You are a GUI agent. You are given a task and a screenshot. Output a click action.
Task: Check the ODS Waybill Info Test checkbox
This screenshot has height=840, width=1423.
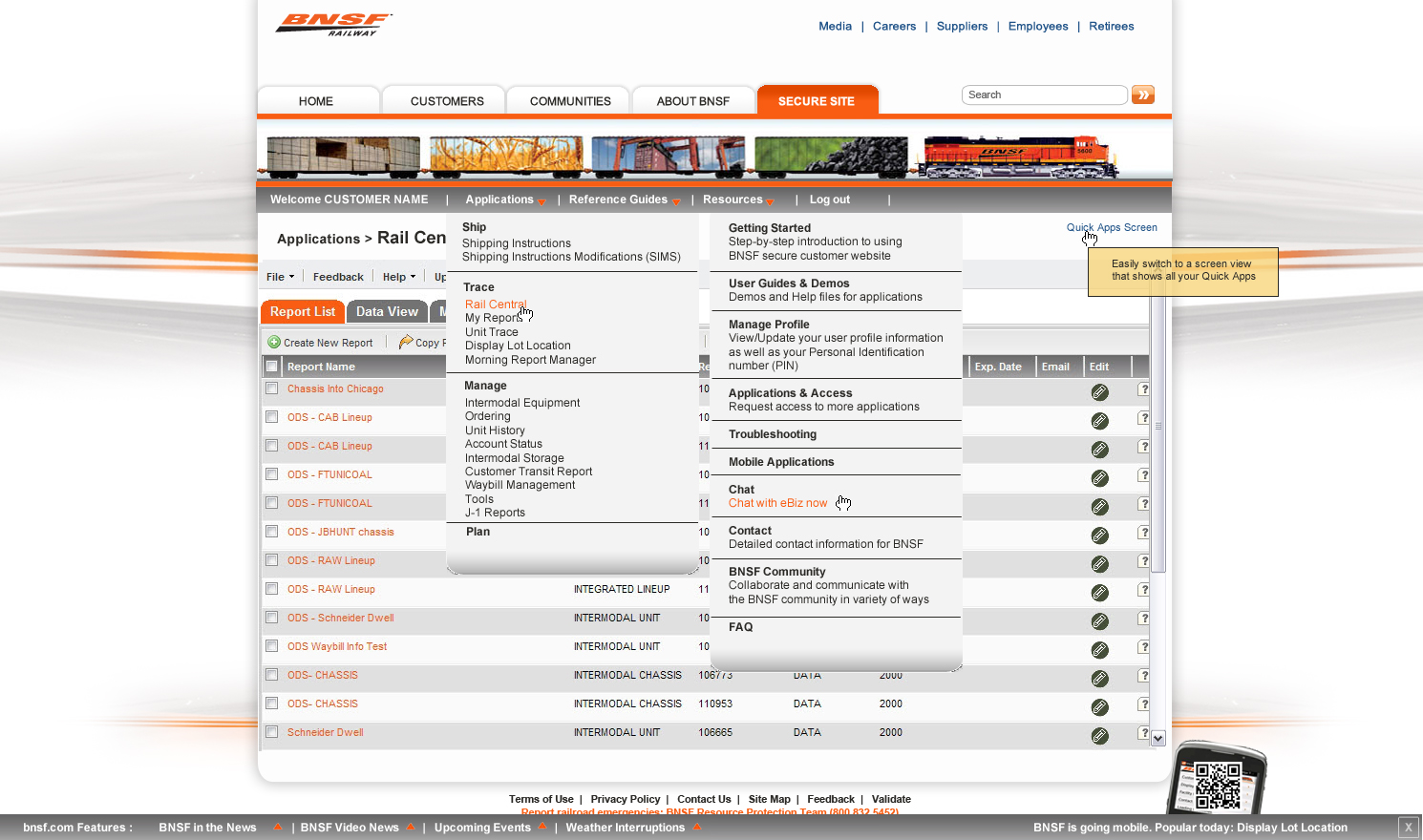coord(272,646)
